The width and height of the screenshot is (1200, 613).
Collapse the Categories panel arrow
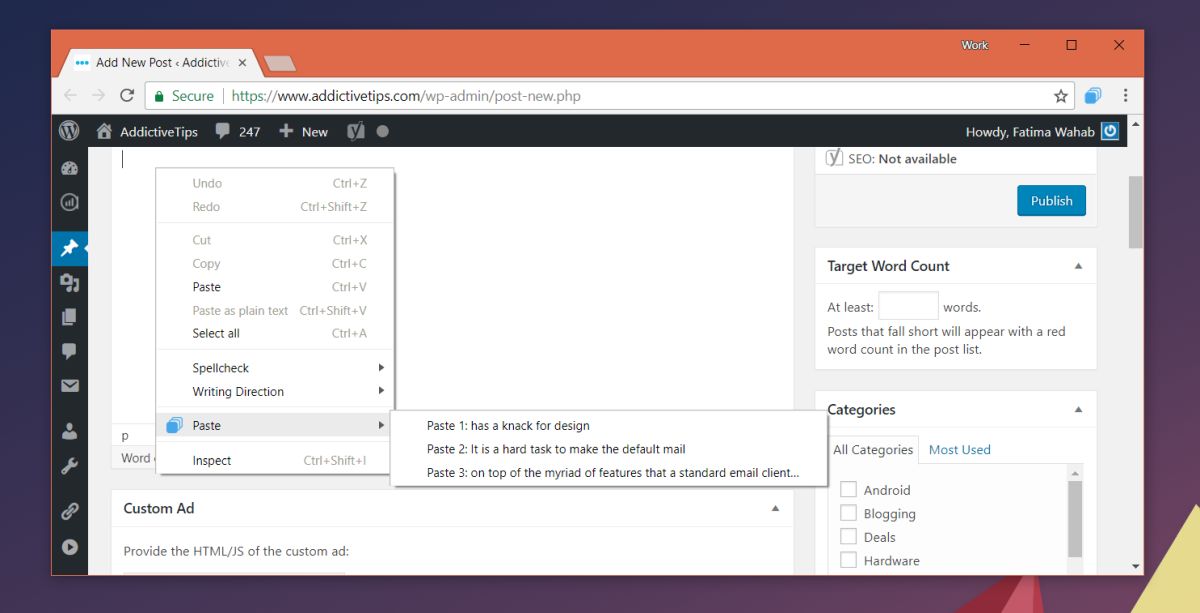pyautogui.click(x=1078, y=410)
